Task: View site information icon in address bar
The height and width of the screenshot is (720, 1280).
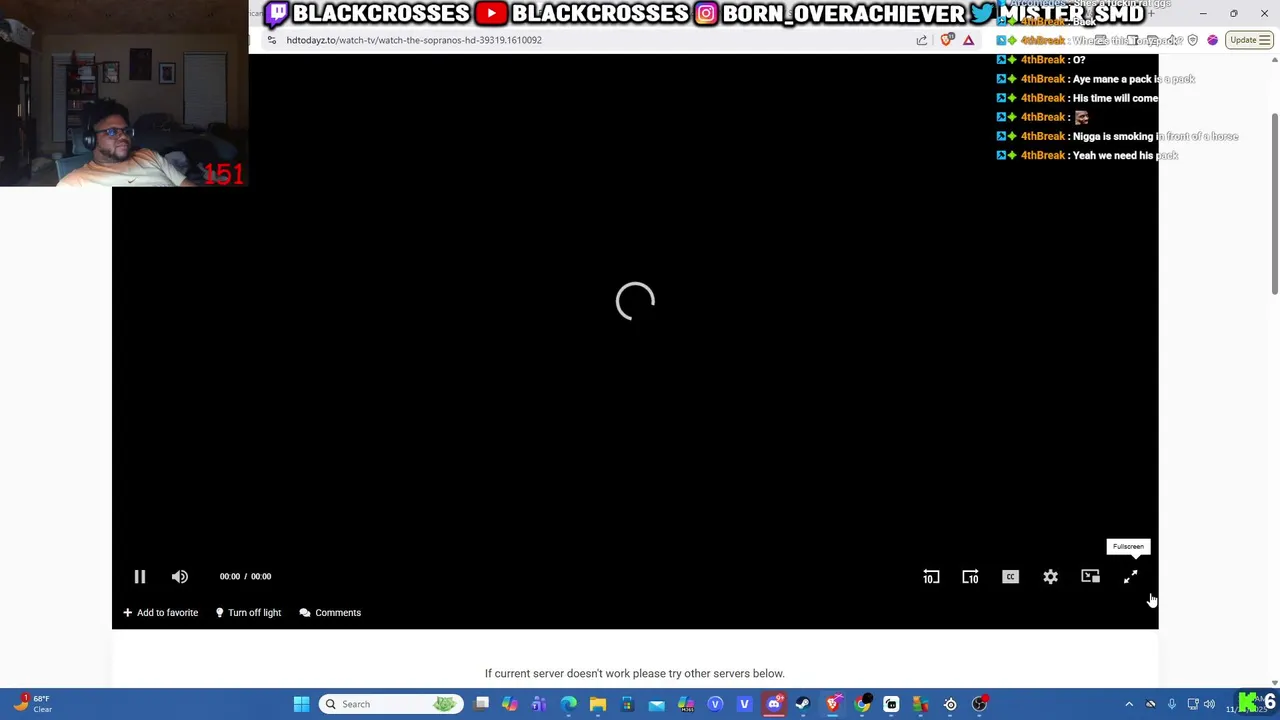Action: pos(272,40)
